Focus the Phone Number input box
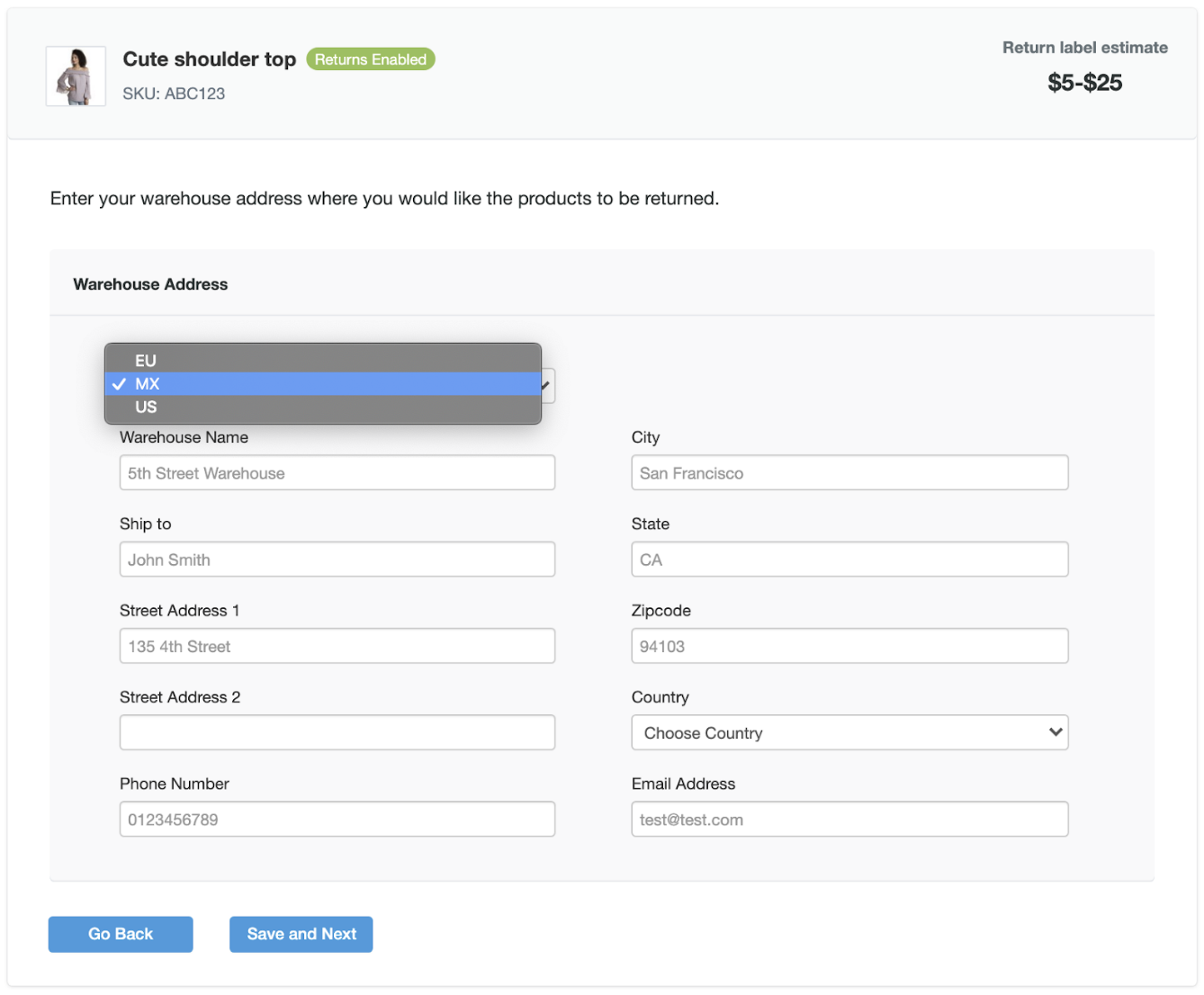The width and height of the screenshot is (1204, 995). click(337, 820)
